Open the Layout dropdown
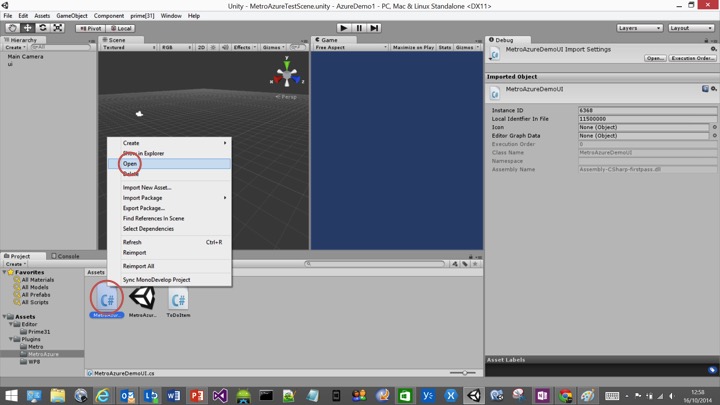Viewport: 720px width, 405px height. [691, 28]
